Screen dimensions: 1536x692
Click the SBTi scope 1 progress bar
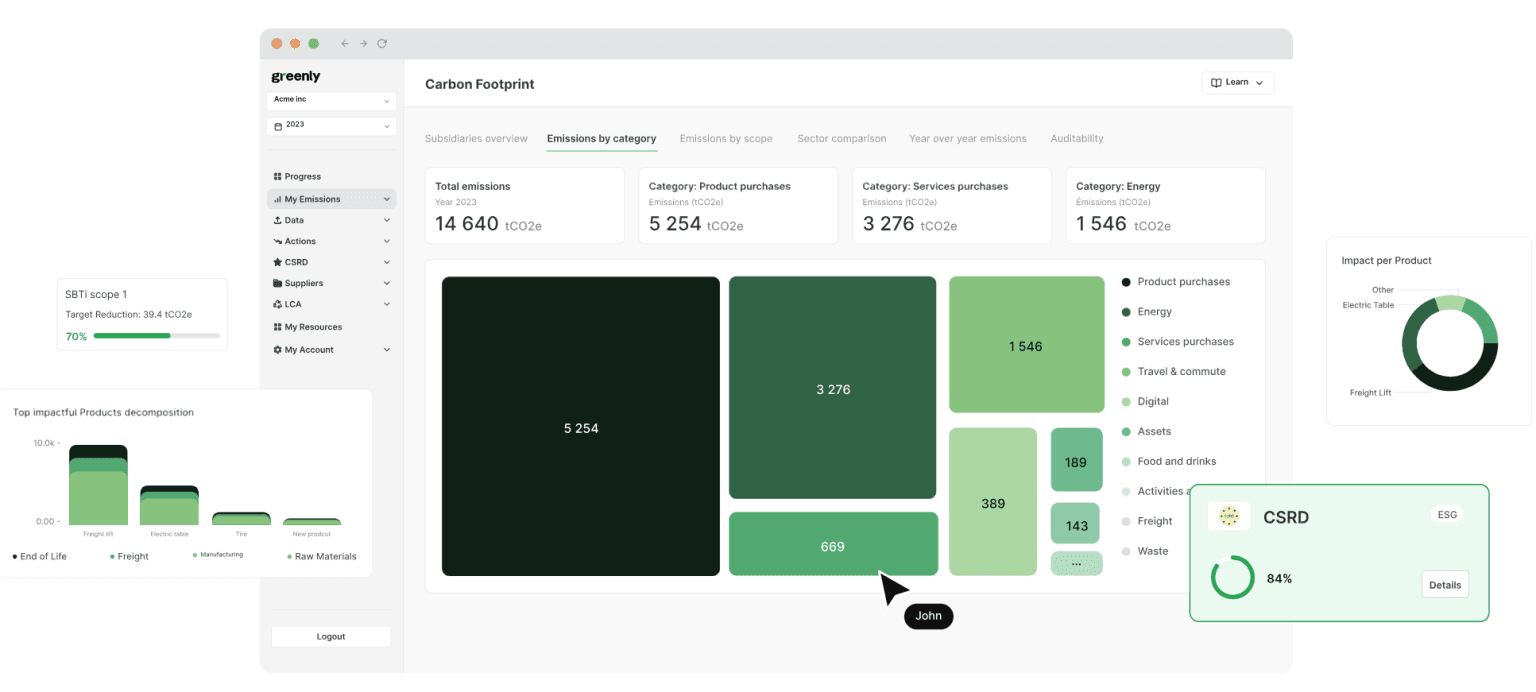[155, 336]
